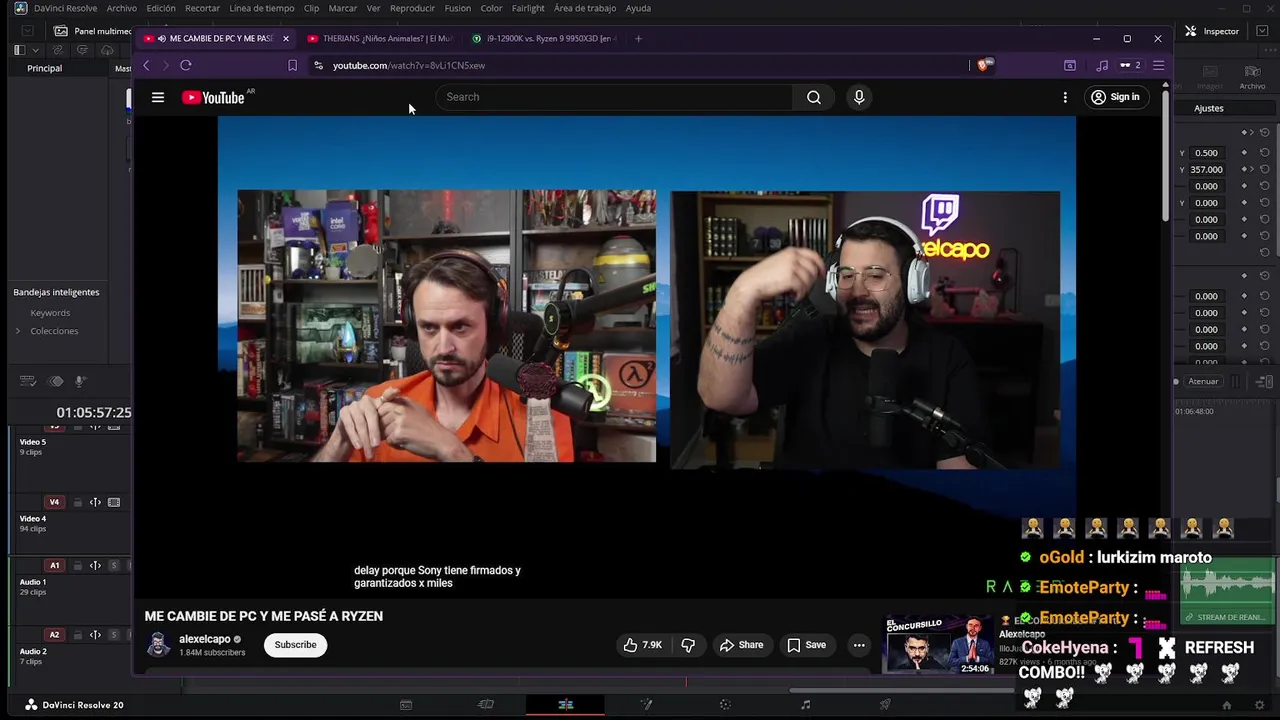Dislike the YouTube video
The image size is (1280, 720).
(688, 645)
